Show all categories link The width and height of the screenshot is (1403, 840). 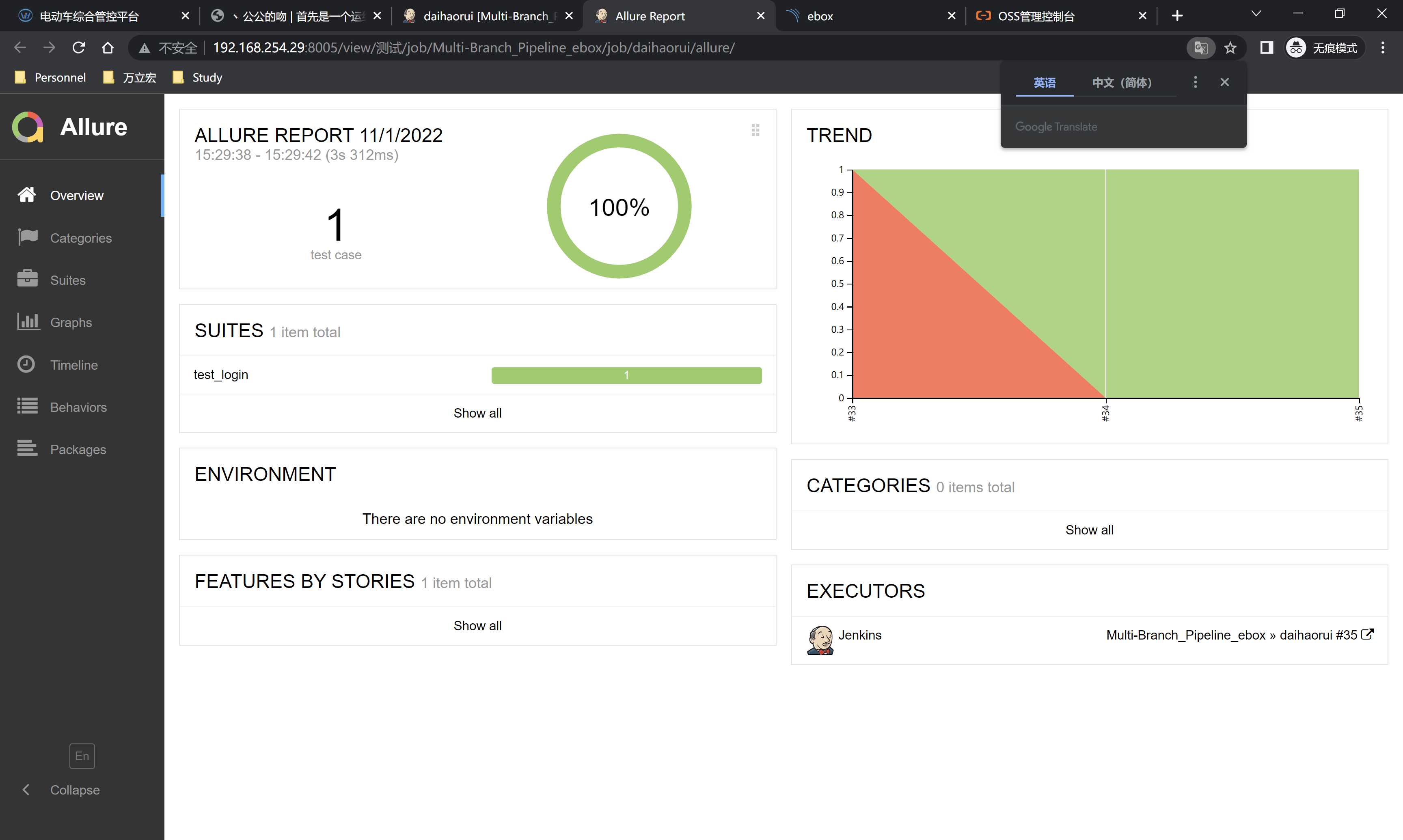[1089, 529]
